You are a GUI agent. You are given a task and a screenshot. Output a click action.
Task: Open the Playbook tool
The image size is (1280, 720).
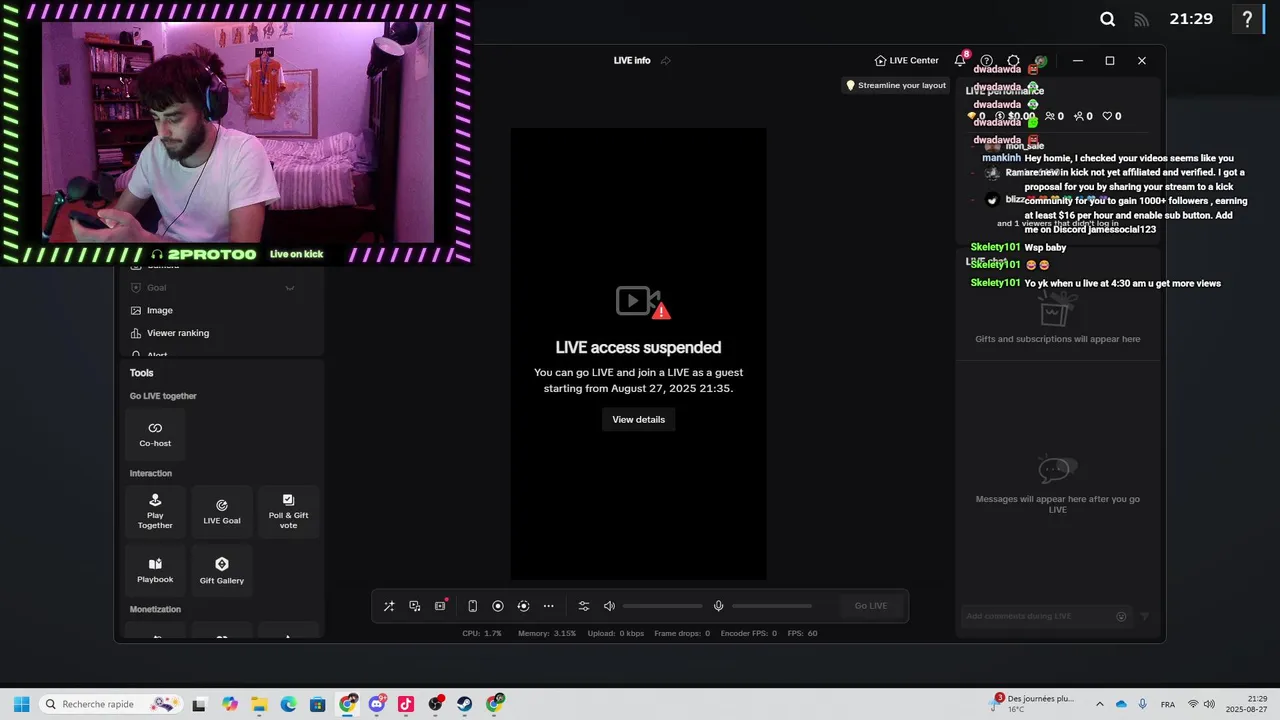155,571
